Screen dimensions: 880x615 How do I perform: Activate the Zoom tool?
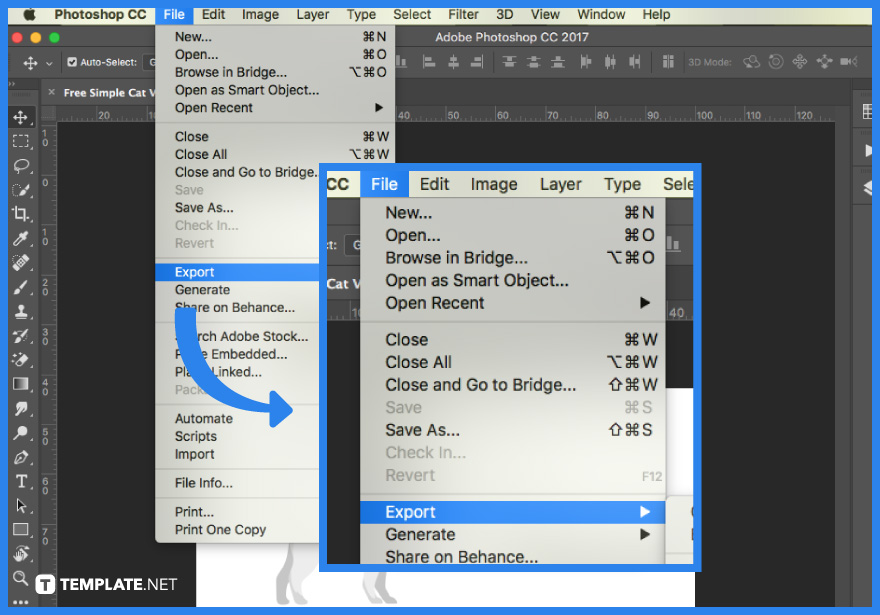click(x=20, y=578)
